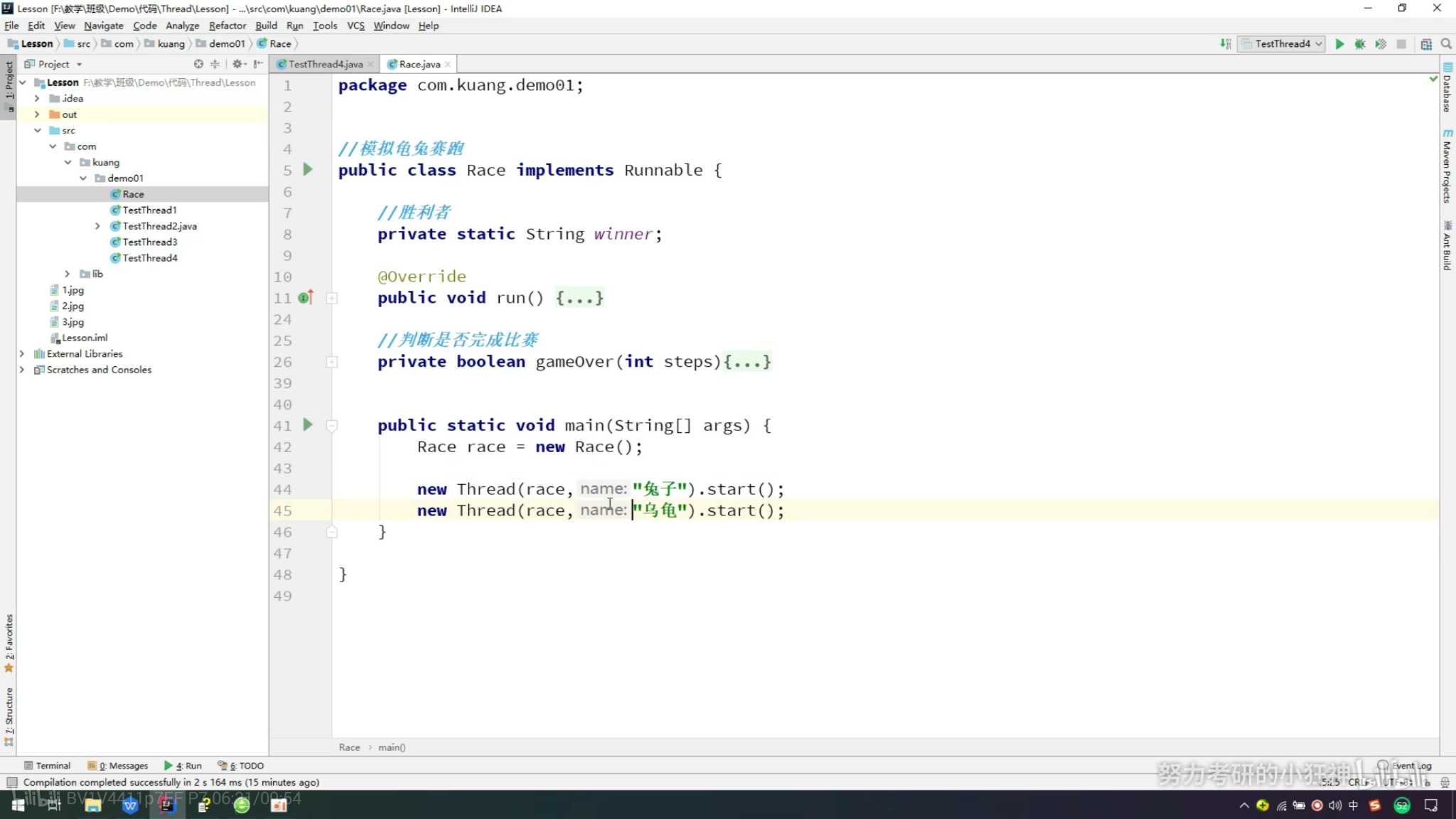Screen dimensions: 1456x819
Task: Expand External Libraries node
Action: click(22, 353)
